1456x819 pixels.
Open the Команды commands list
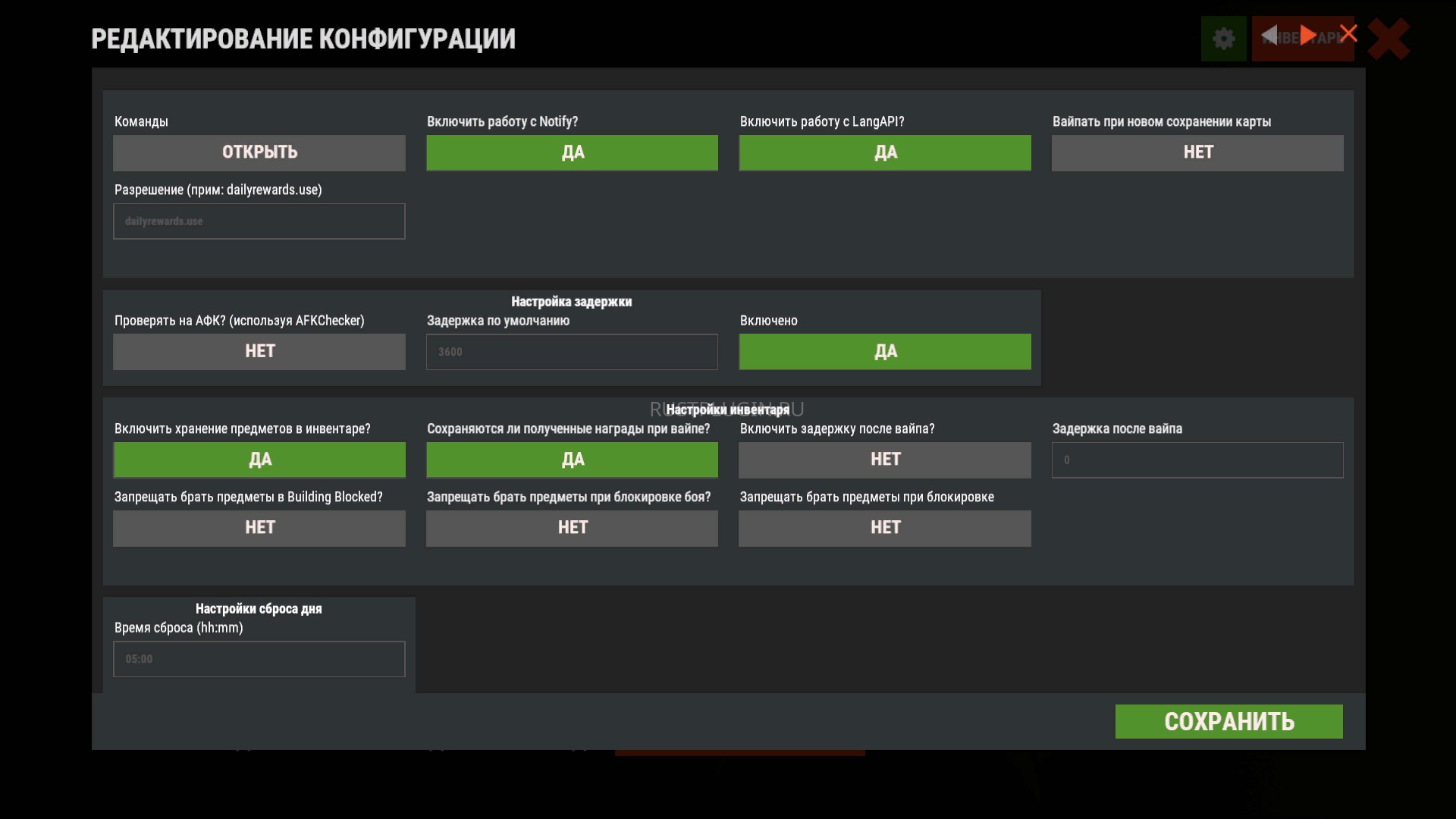pos(259,152)
